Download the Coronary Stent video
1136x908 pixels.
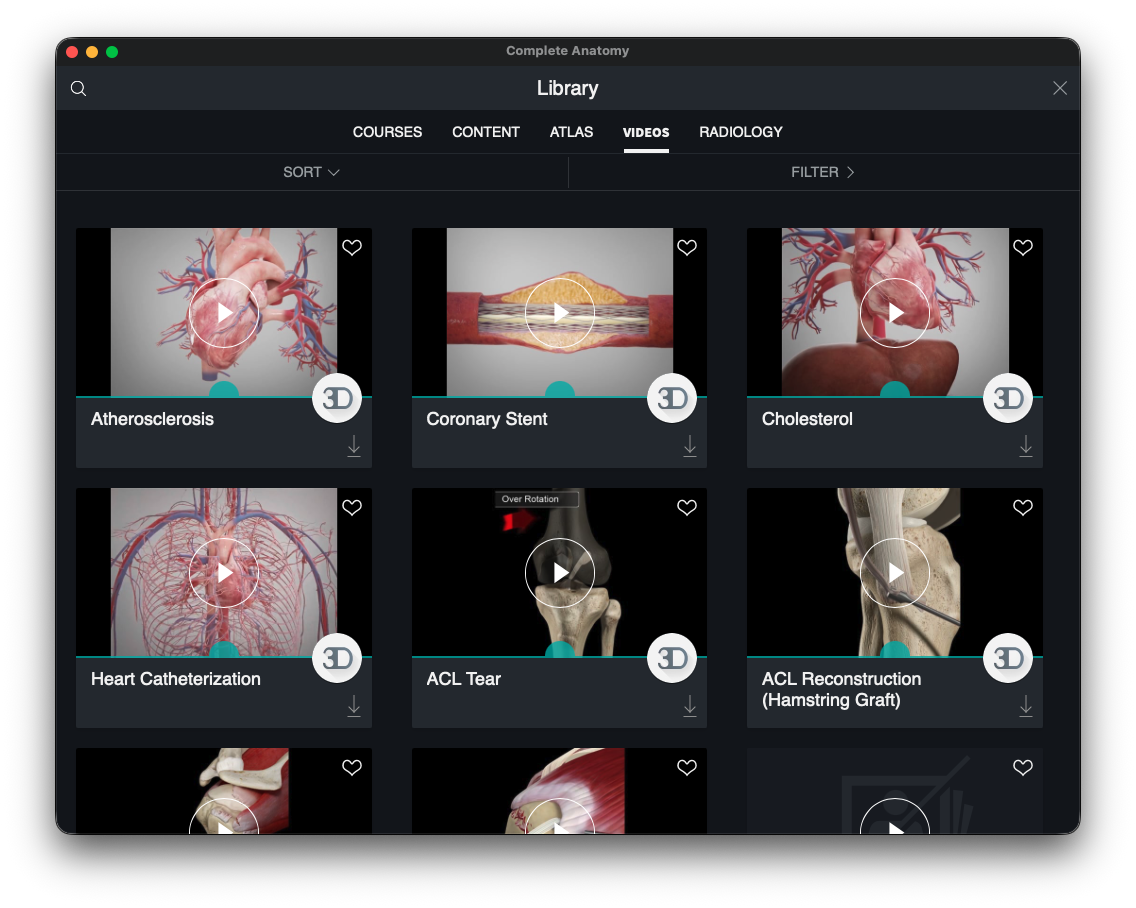tap(690, 446)
